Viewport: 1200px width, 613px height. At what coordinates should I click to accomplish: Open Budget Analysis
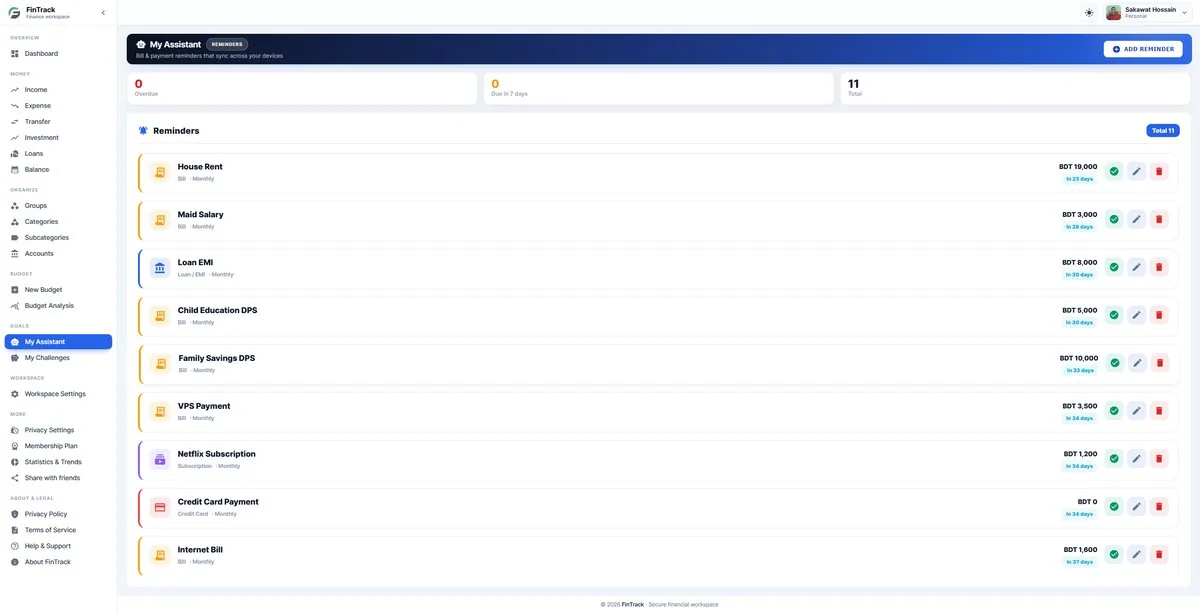pyautogui.click(x=58, y=306)
